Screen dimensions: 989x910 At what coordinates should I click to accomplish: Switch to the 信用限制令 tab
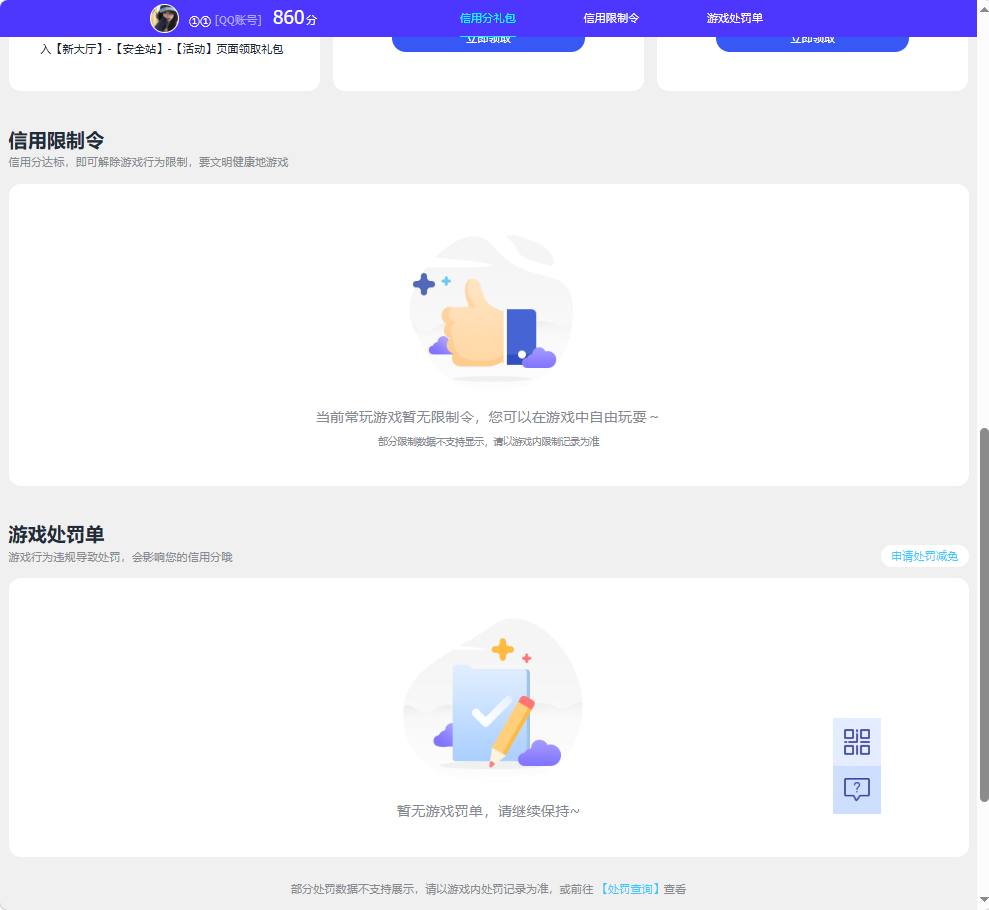[x=611, y=18]
